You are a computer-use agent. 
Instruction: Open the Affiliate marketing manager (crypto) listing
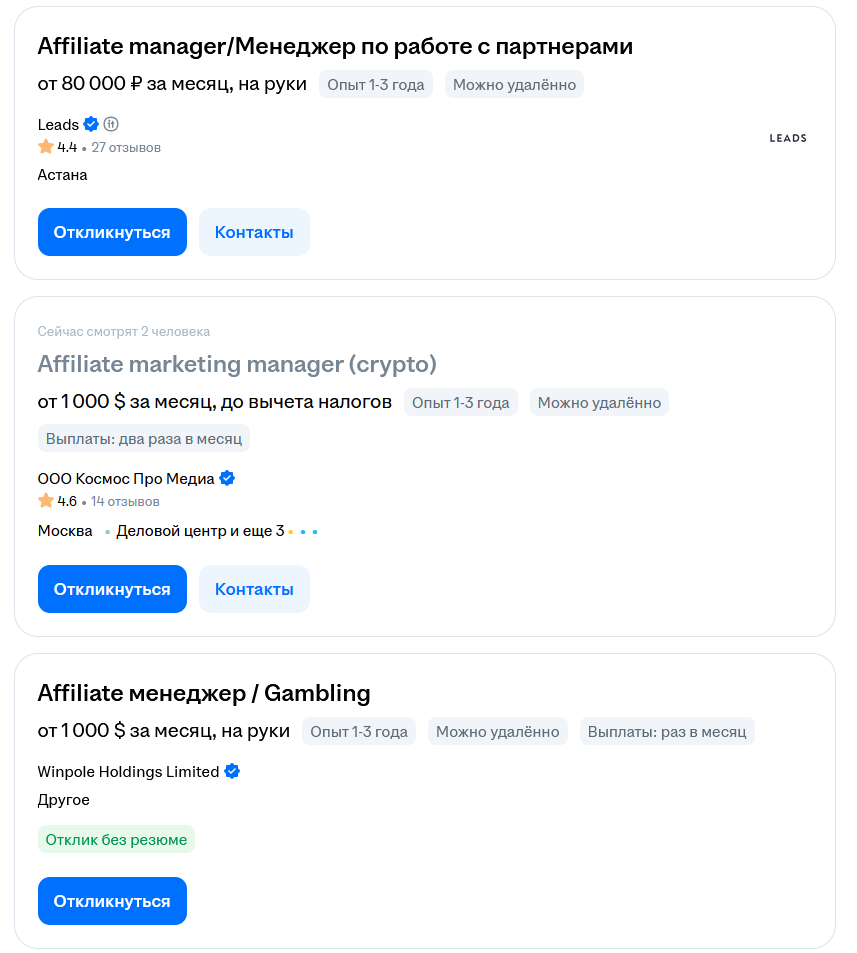(237, 364)
